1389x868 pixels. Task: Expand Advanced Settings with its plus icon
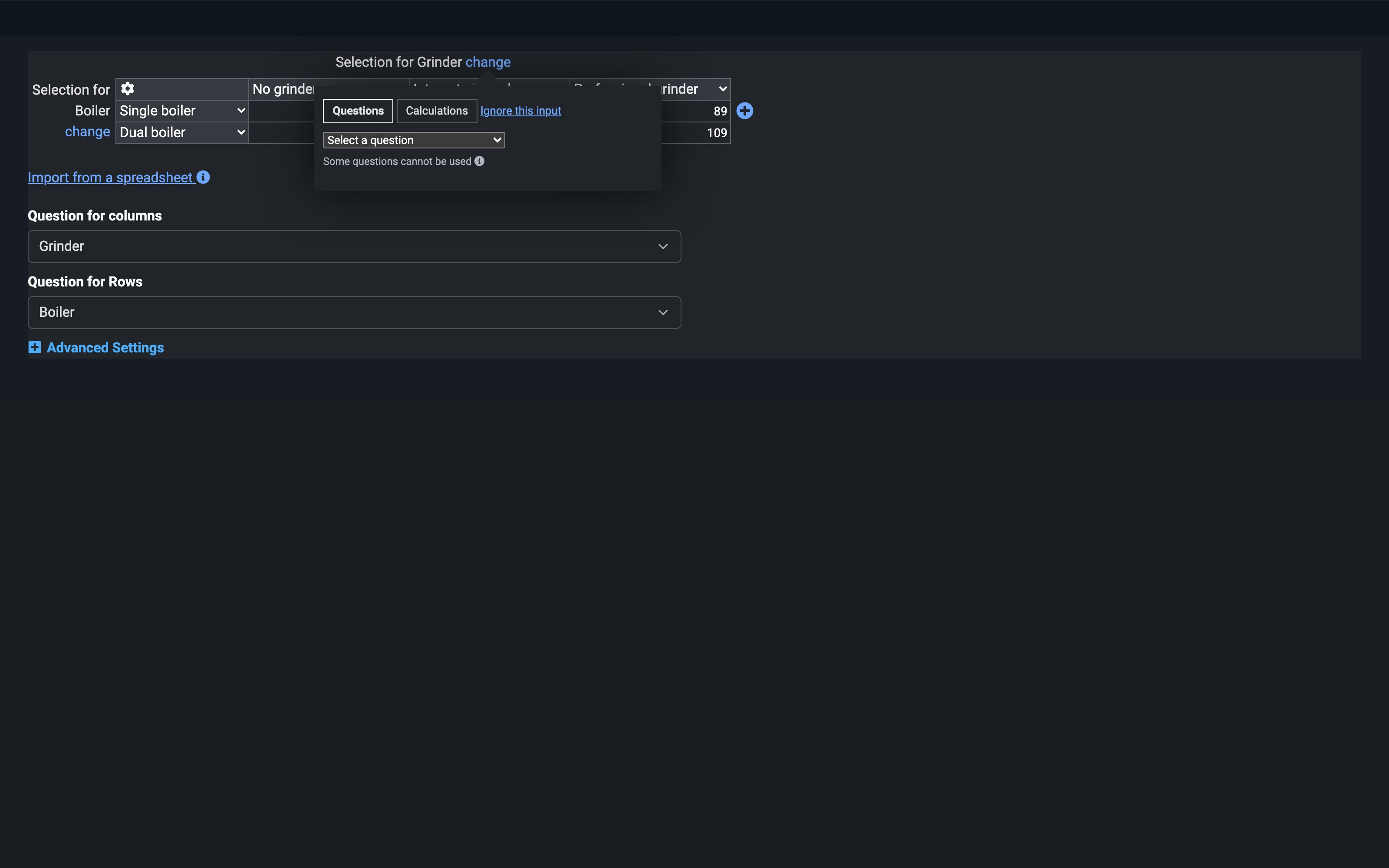pos(34,347)
